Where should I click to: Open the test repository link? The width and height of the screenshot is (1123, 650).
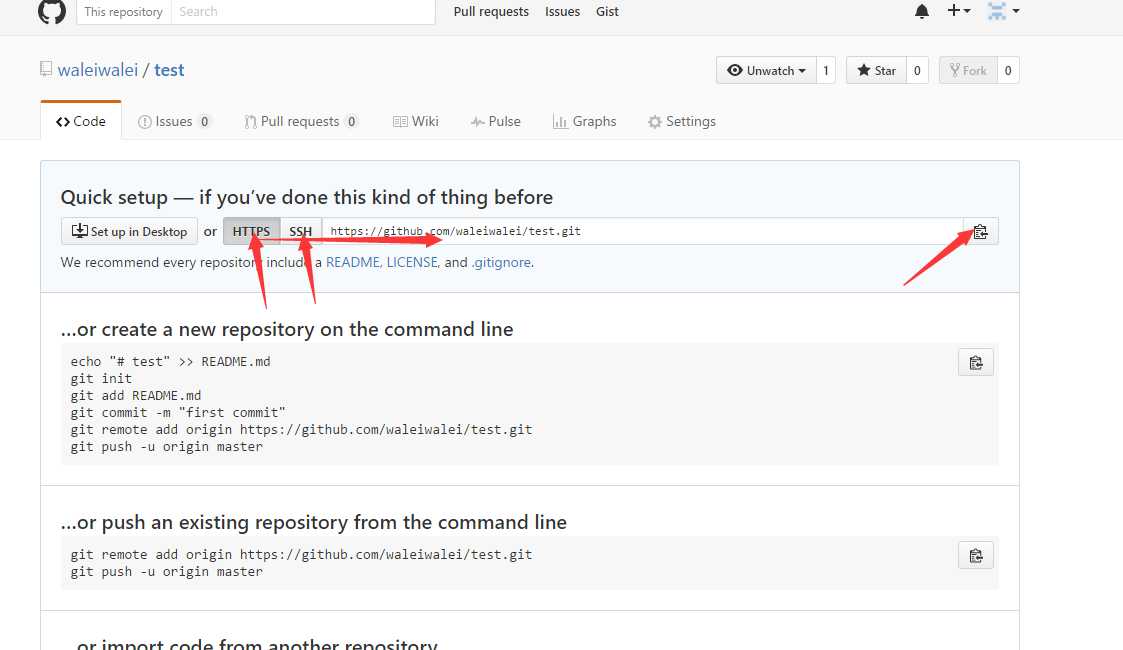[169, 69]
